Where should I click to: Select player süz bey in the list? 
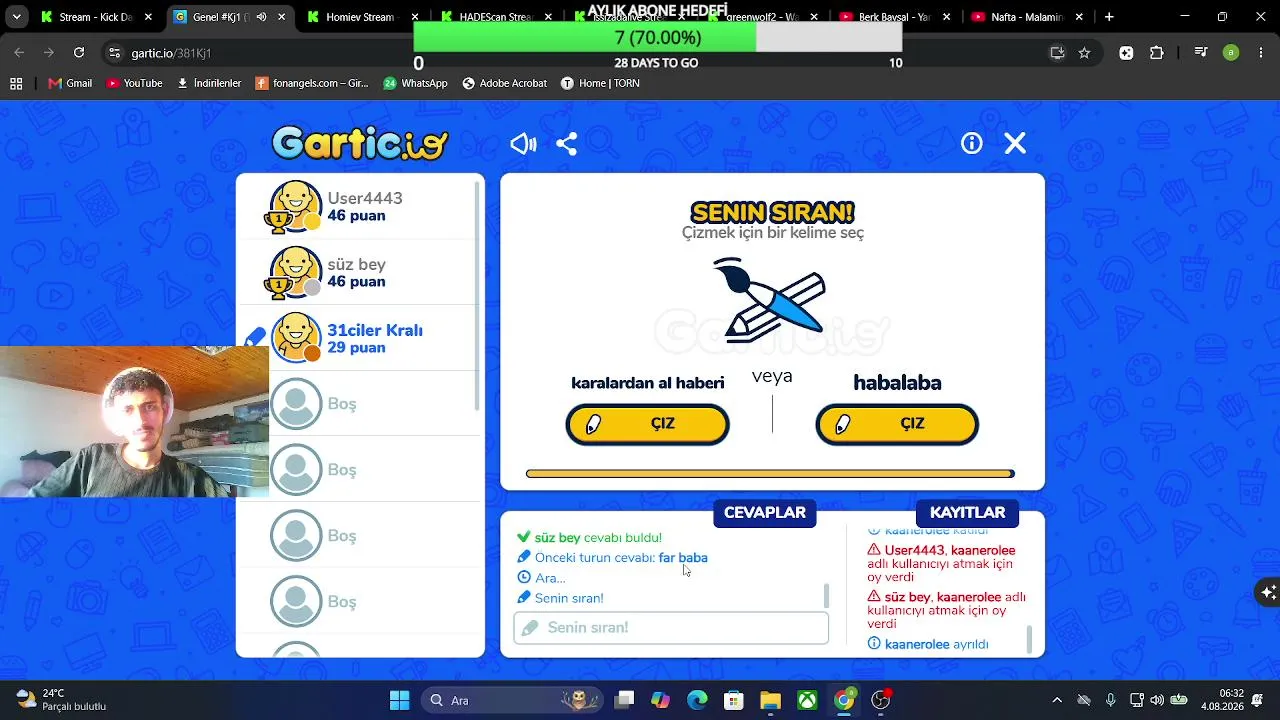point(360,272)
